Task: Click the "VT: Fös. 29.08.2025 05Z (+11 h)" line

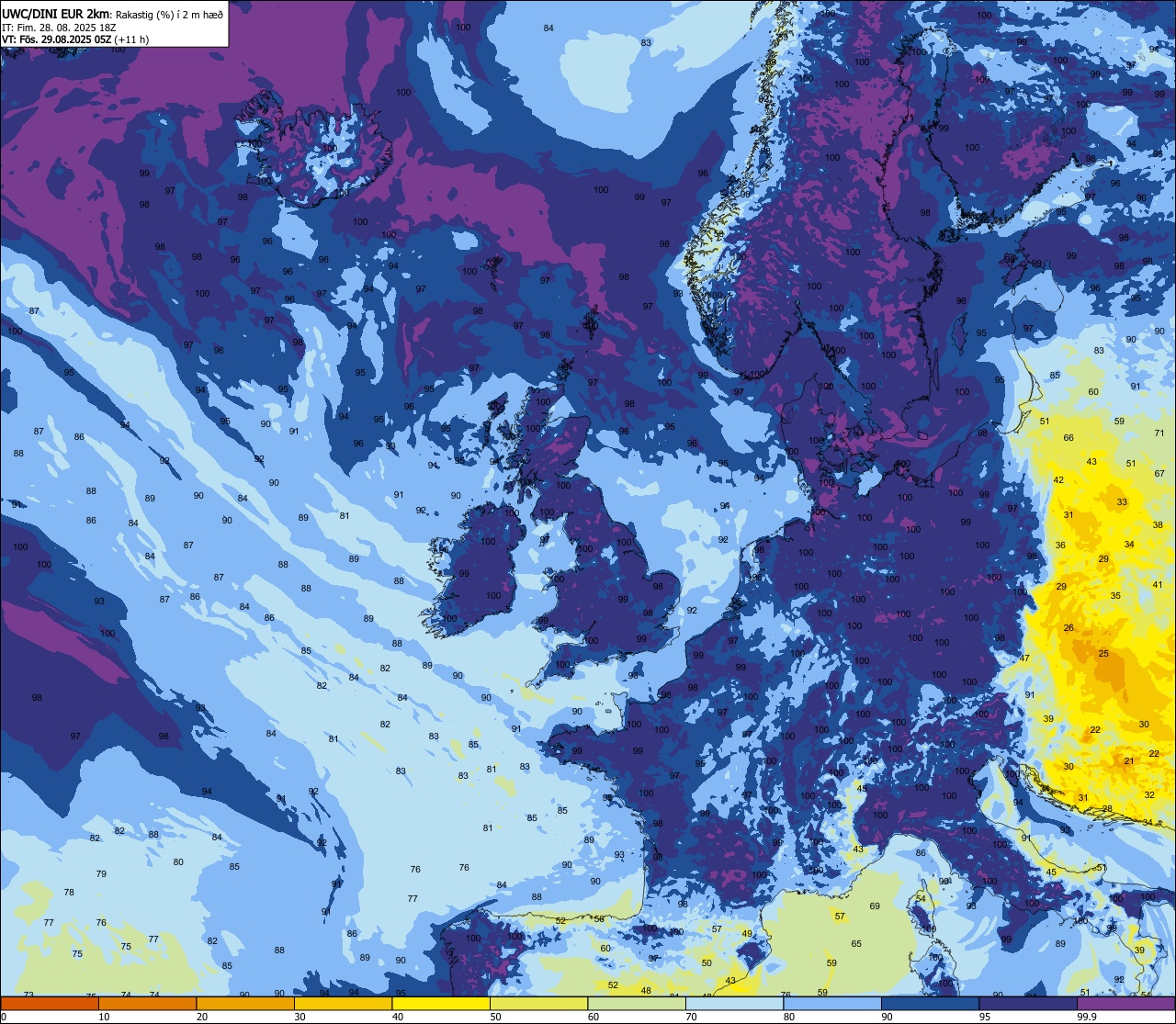Action: pos(75,39)
